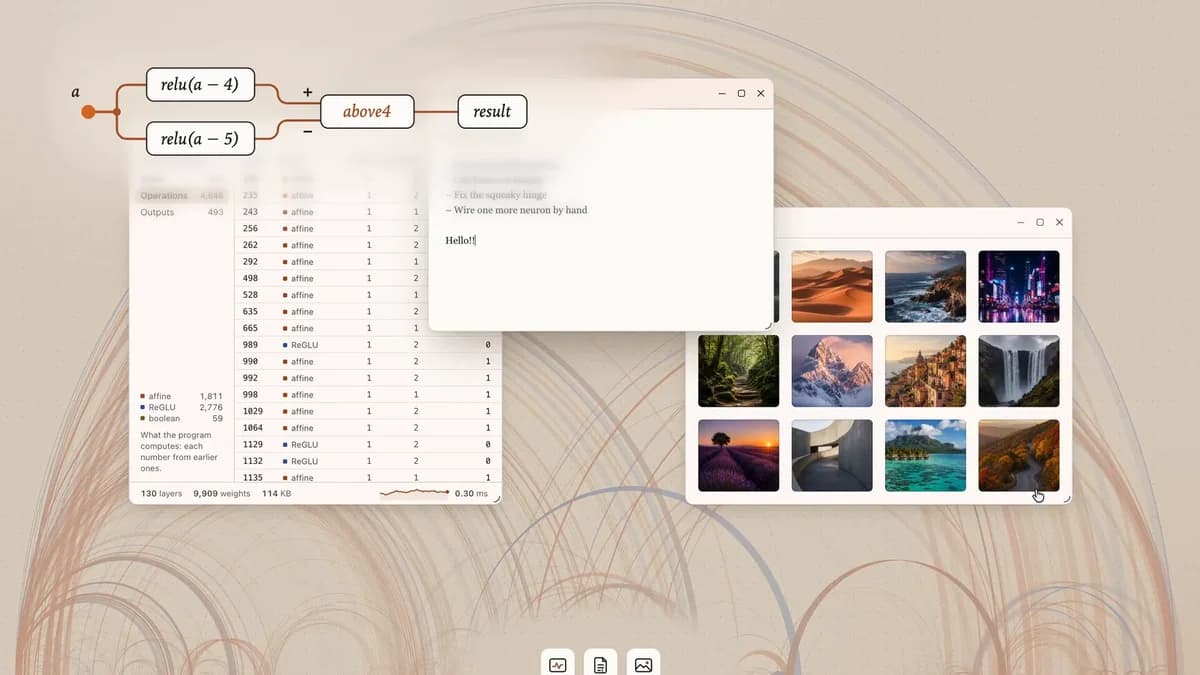Click the relu(a − 4) node
1200x675 pixels.
tap(200, 85)
